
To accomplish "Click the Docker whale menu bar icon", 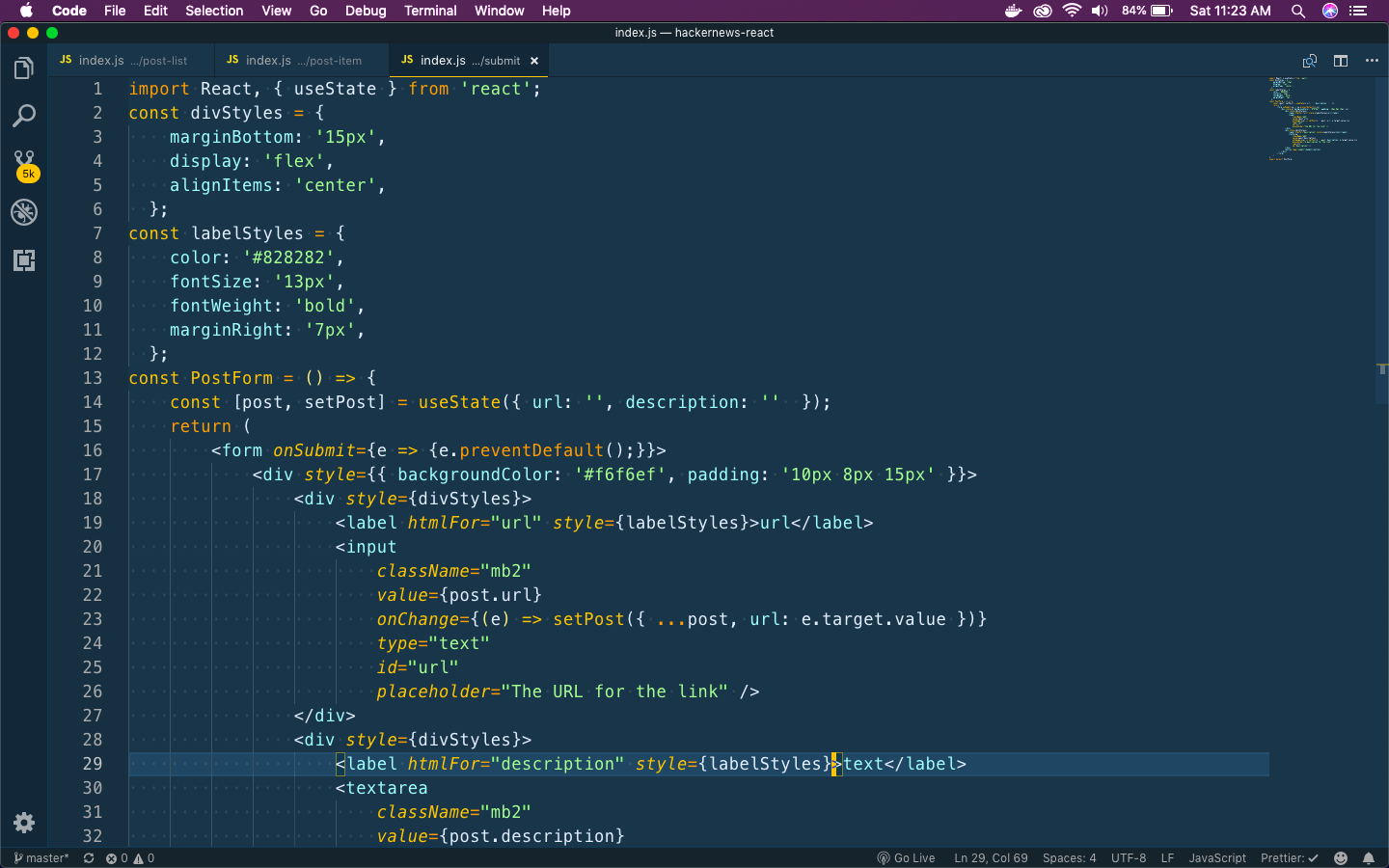I will click(x=1013, y=11).
